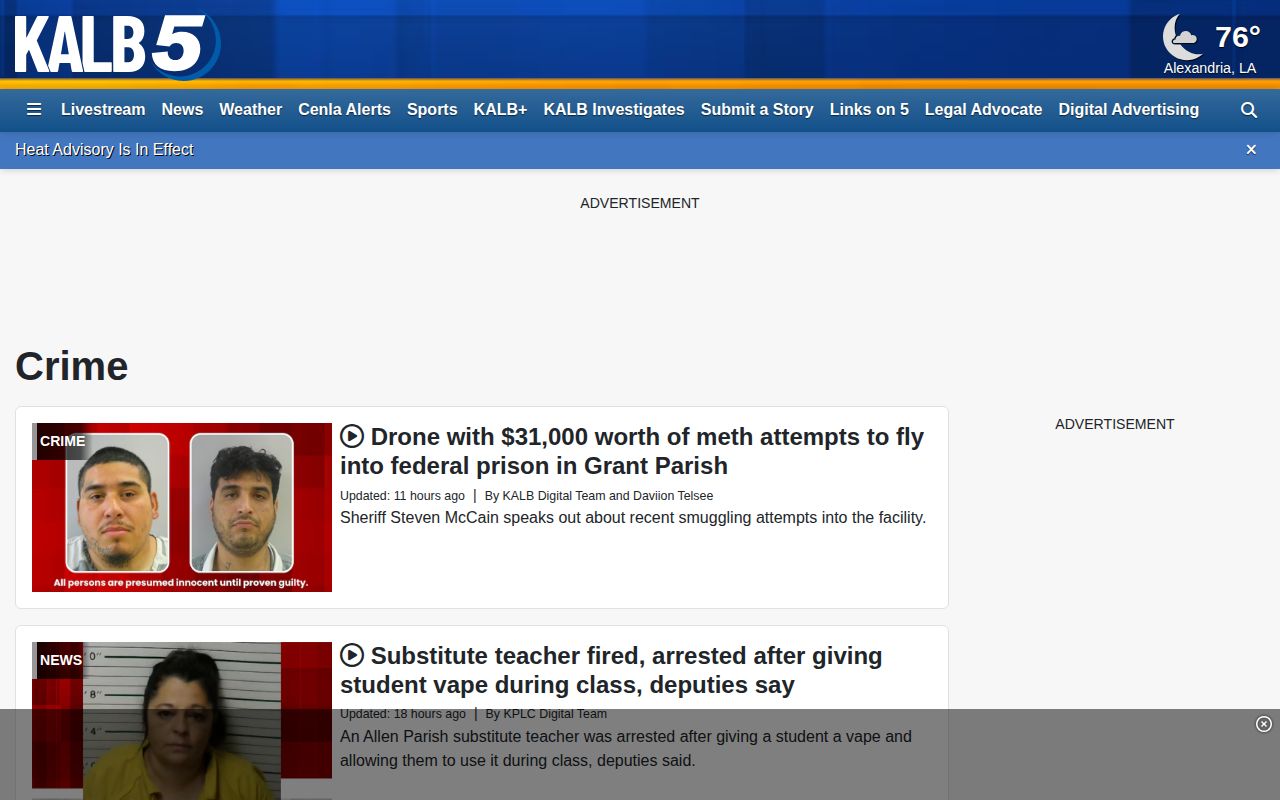
Task: Open KALB Investigates page
Action: 614,110
